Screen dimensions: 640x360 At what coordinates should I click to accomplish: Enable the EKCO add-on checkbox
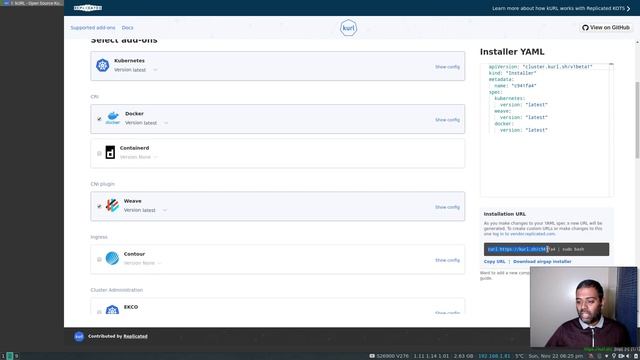99,312
